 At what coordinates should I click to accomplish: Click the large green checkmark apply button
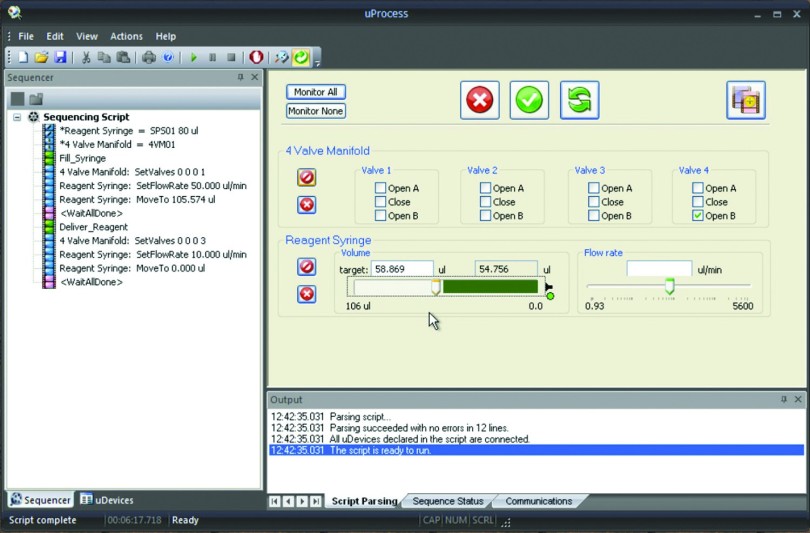coord(529,100)
